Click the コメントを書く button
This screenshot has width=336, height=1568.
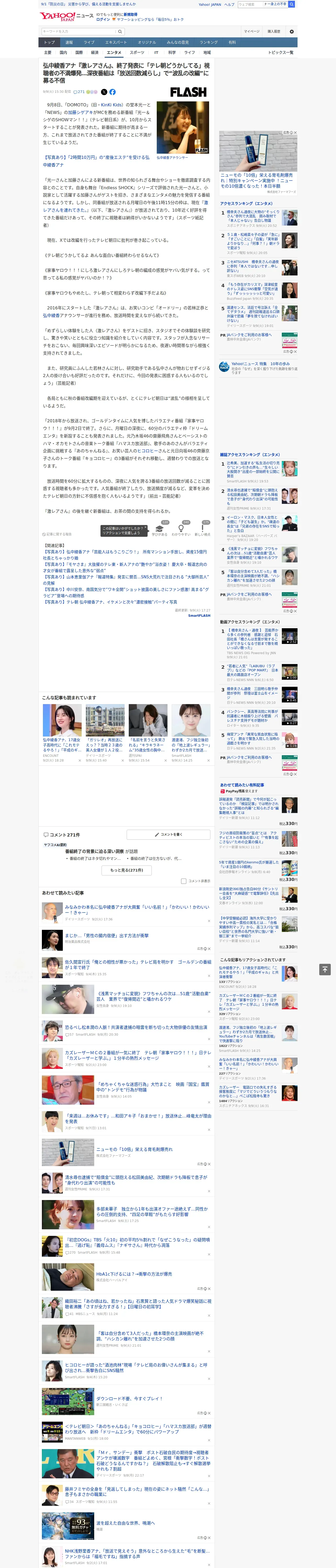[x=169, y=834]
